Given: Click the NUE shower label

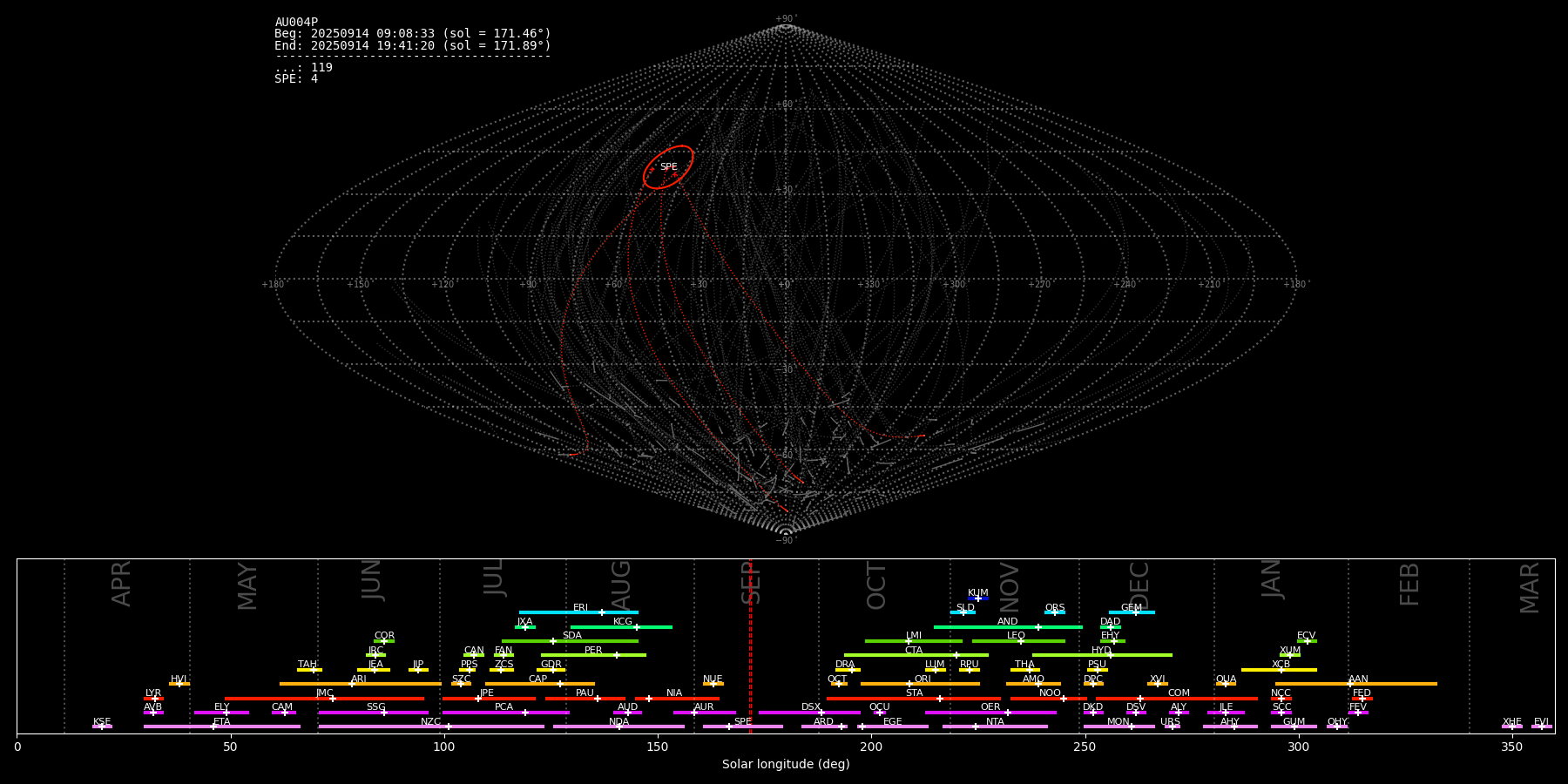Looking at the screenshot, I should (x=713, y=679).
